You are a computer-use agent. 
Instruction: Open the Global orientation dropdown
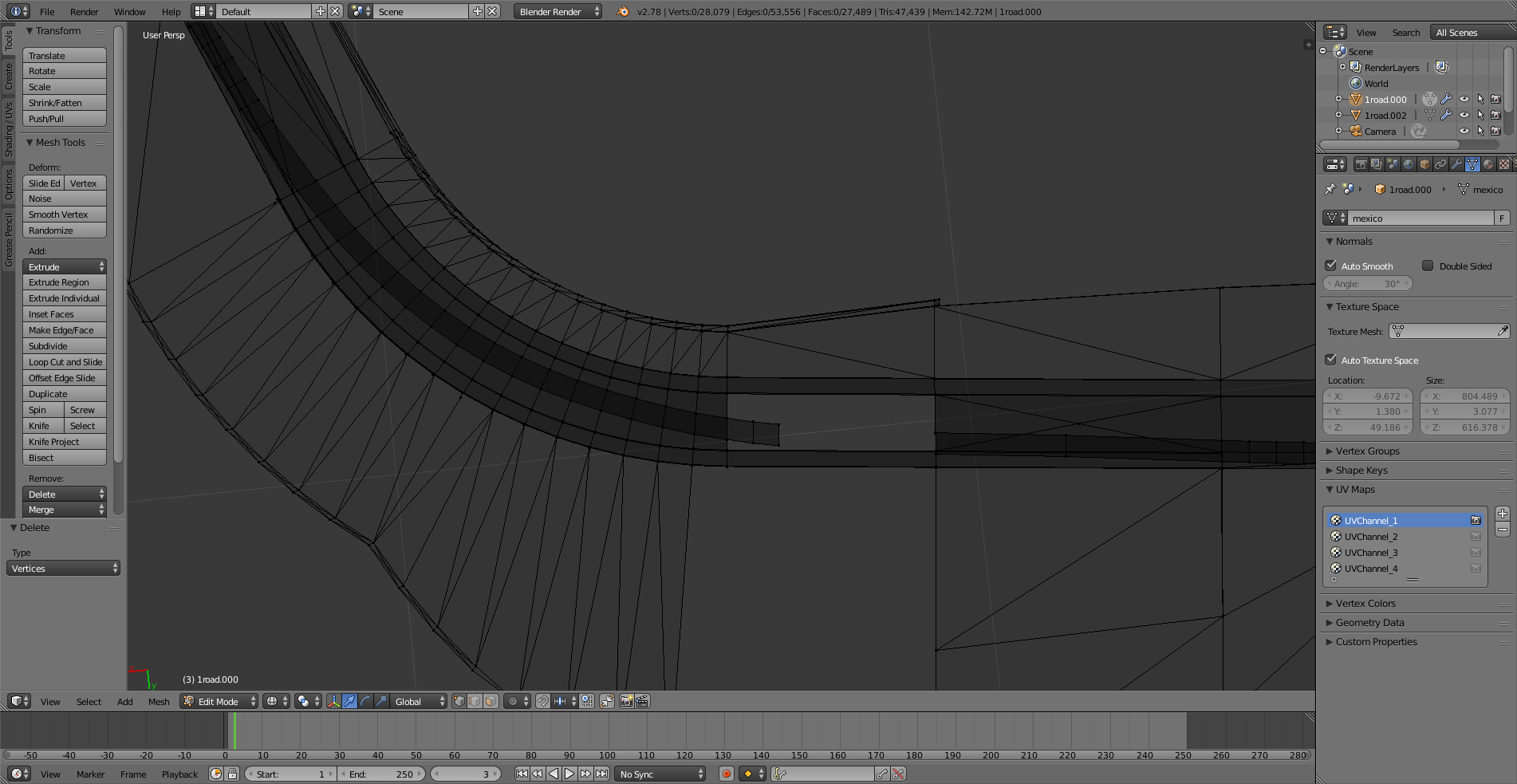[x=419, y=702]
